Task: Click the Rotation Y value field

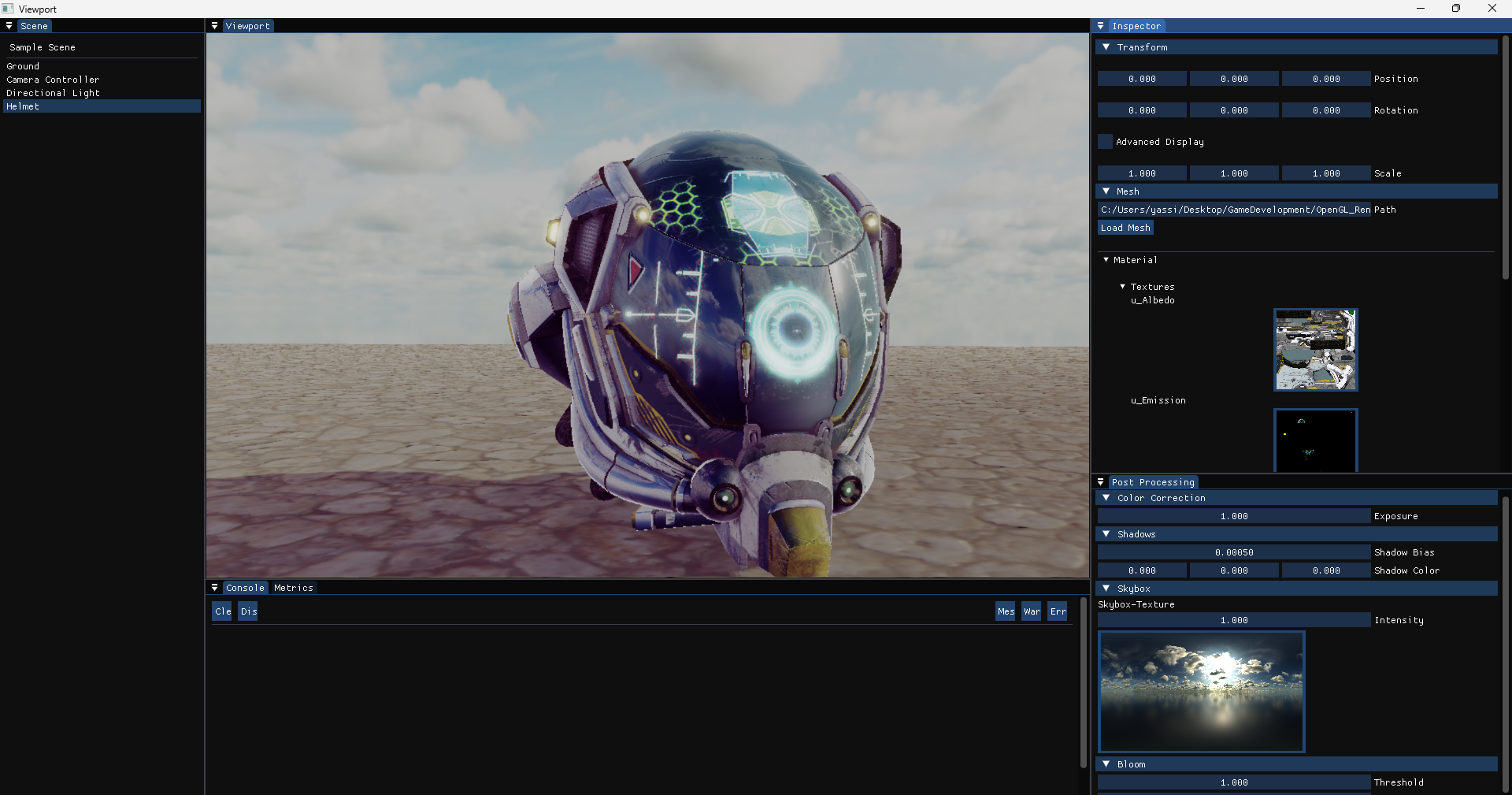Action: pos(1234,110)
